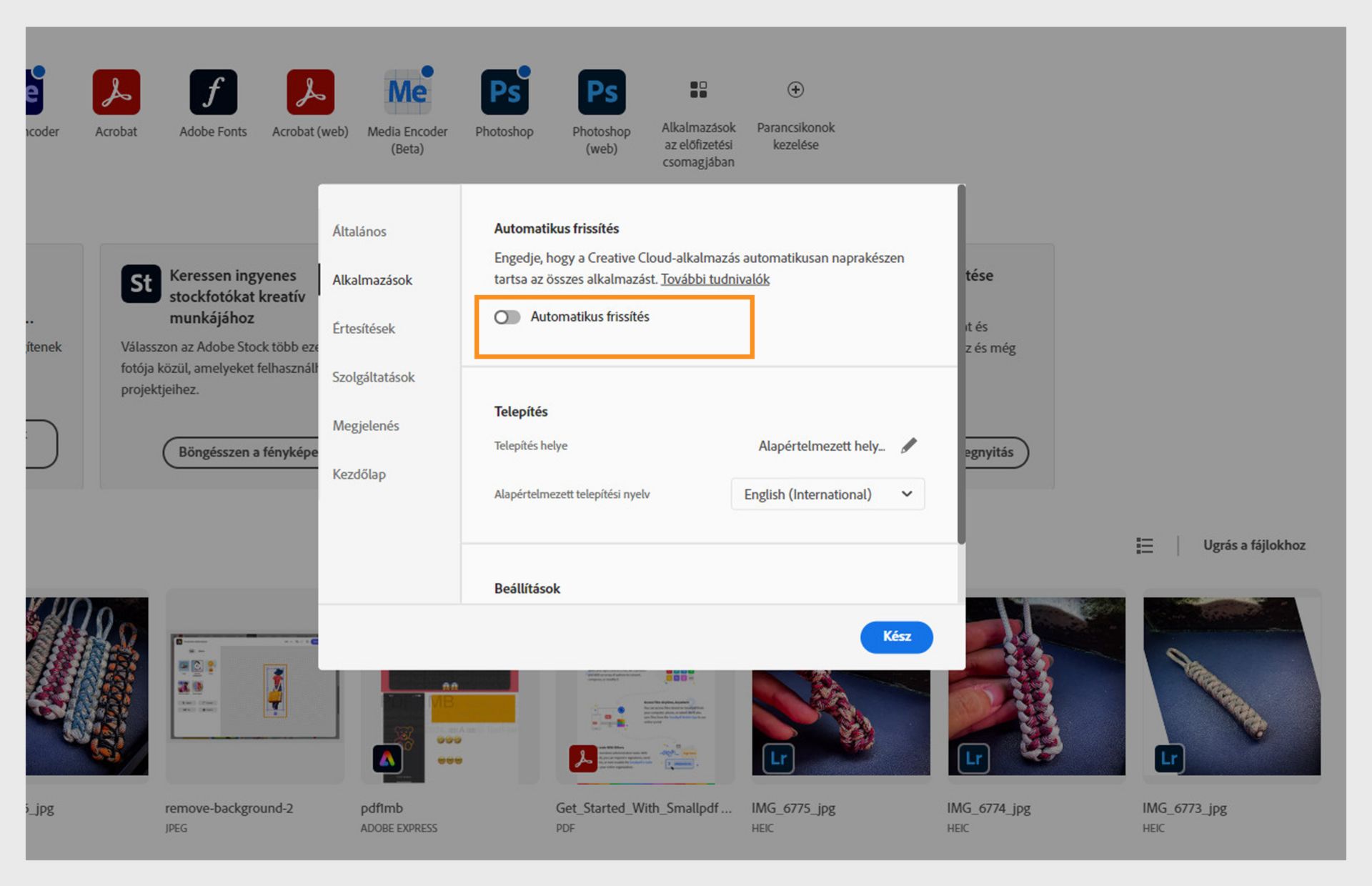Open the Megjelenés settings tab
The height and width of the screenshot is (886, 1372).
pos(366,426)
